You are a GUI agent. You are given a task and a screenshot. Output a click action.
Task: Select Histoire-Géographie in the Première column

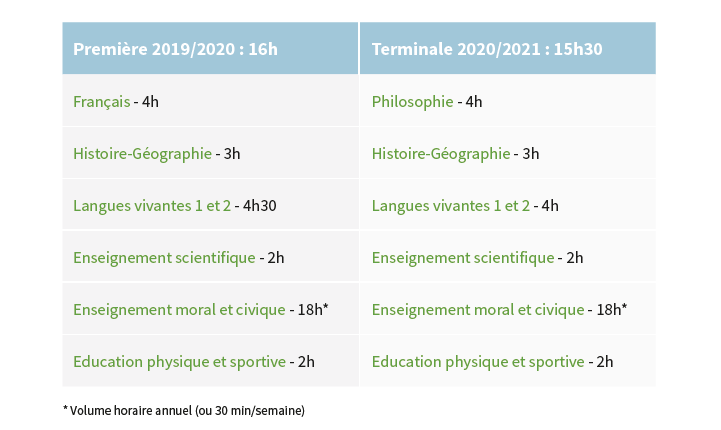[x=143, y=154]
